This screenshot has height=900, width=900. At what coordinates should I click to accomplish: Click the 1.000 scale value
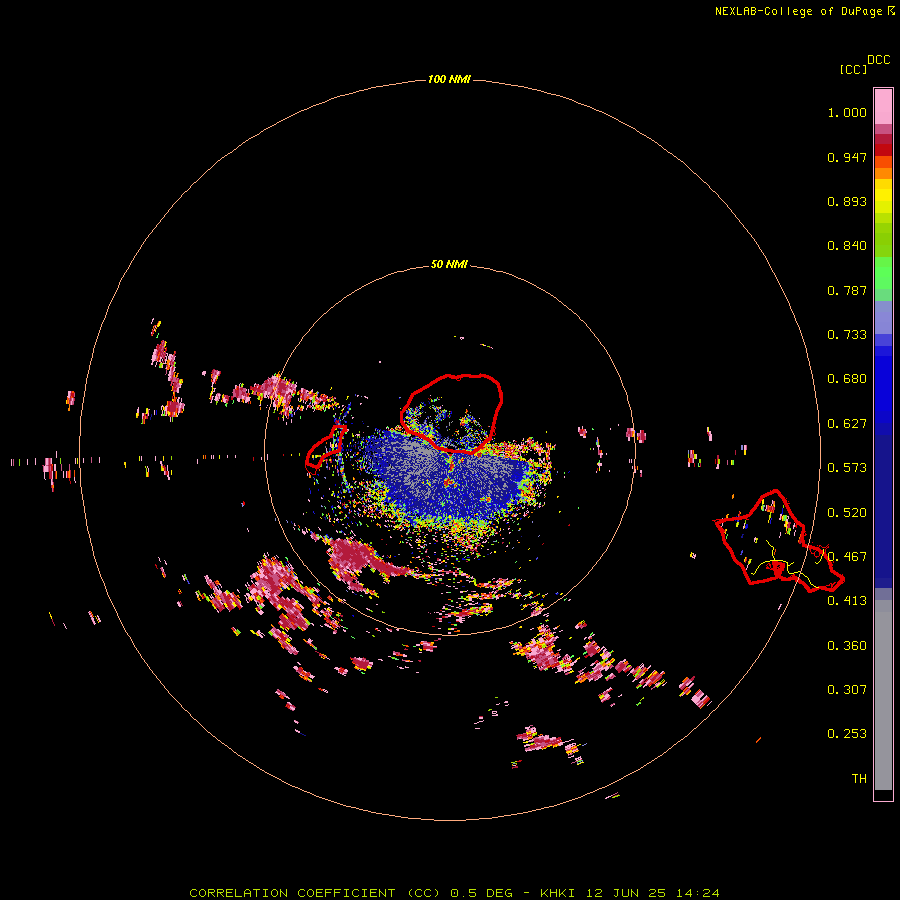click(847, 112)
